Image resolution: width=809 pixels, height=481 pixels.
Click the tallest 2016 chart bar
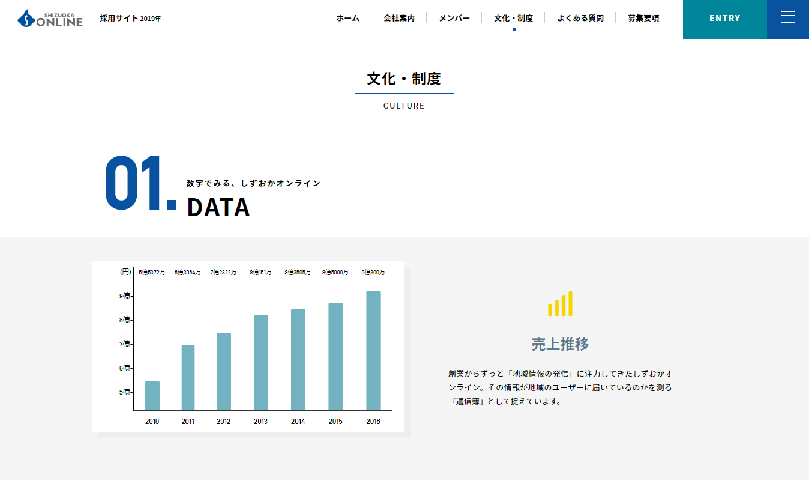pyautogui.click(x=373, y=350)
